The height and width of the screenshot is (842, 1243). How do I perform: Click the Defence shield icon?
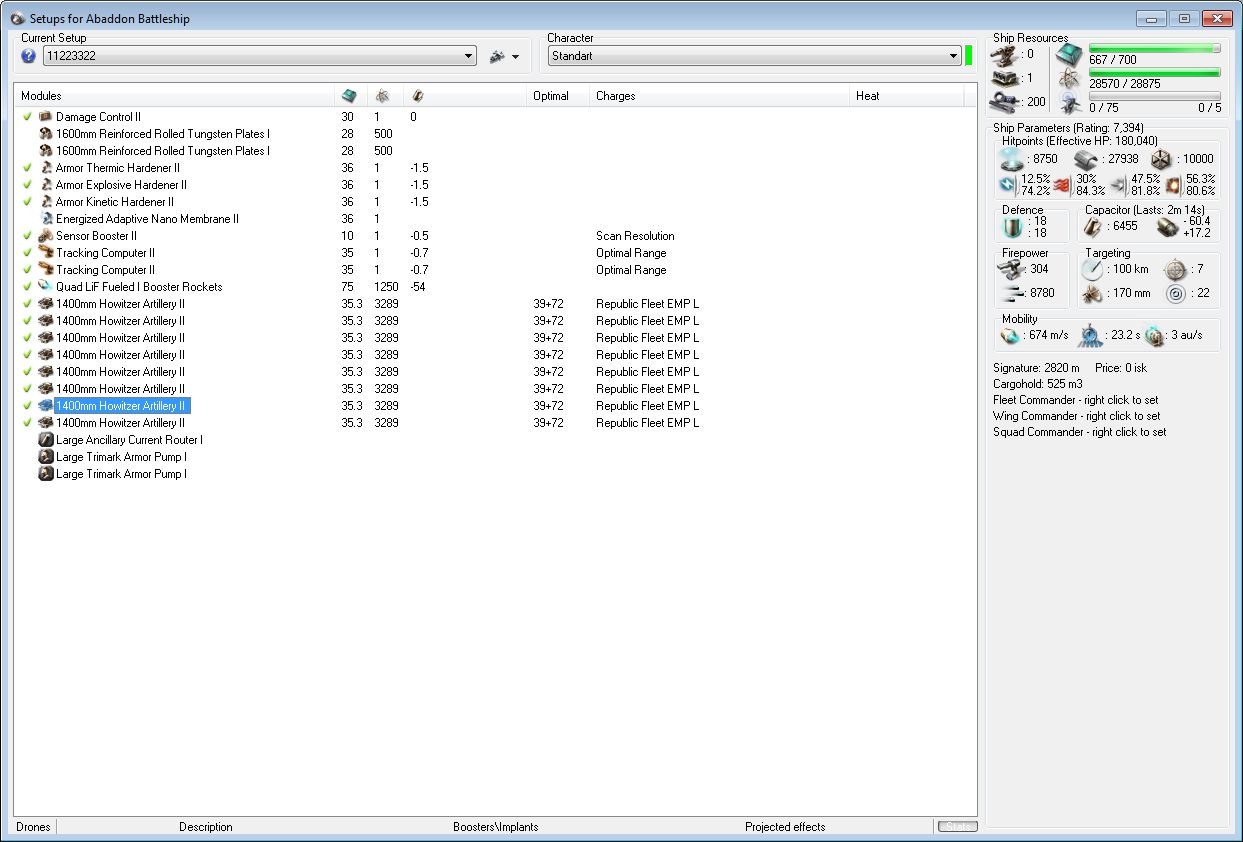1014,227
